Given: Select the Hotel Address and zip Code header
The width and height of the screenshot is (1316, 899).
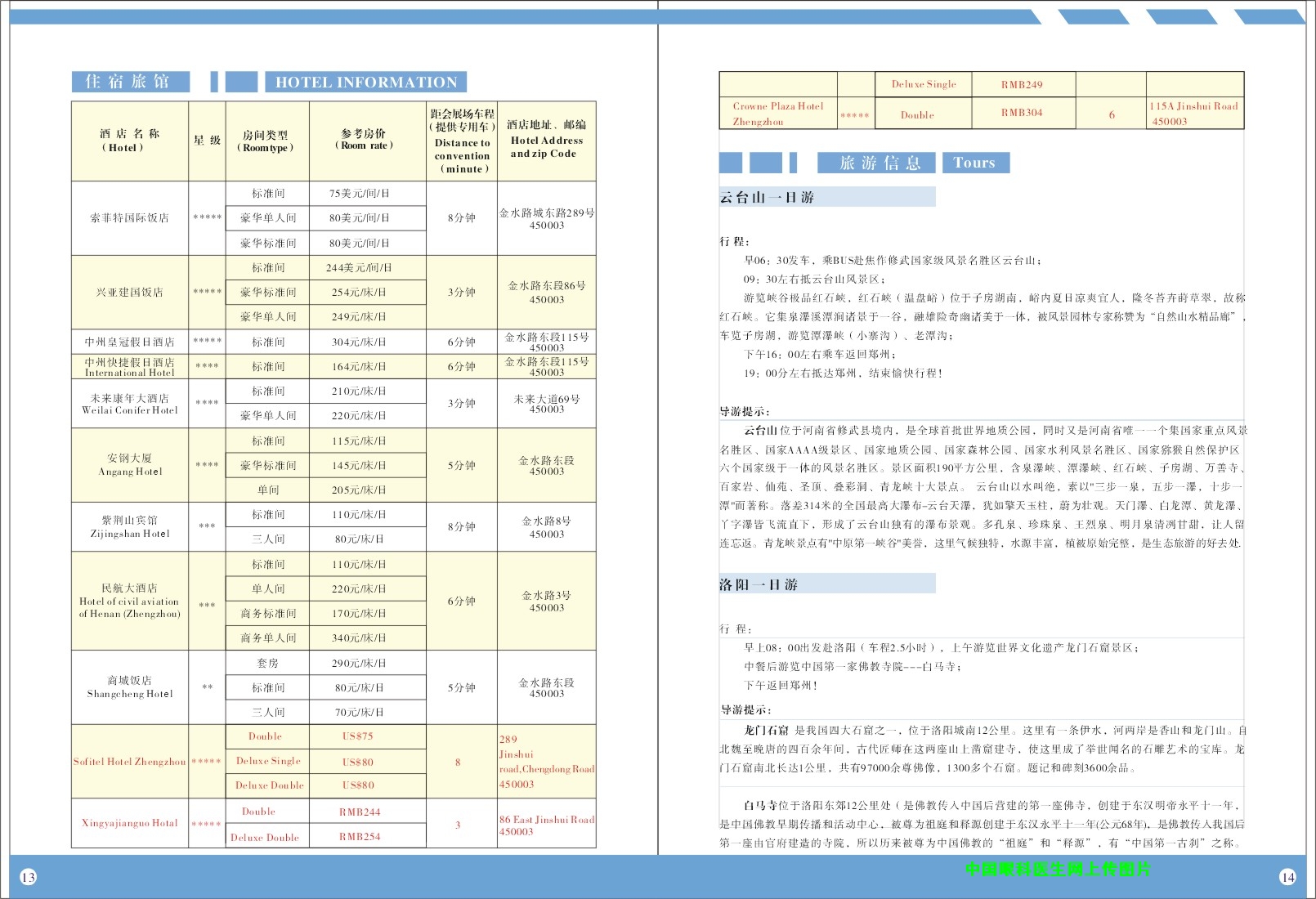Looking at the screenshot, I should click(546, 141).
